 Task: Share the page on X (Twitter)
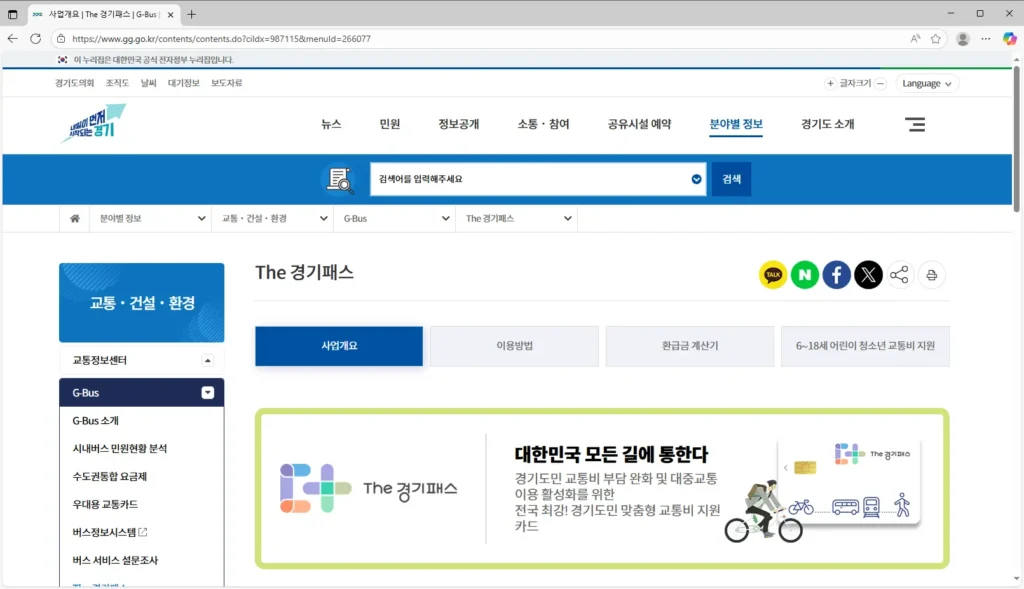pos(868,274)
